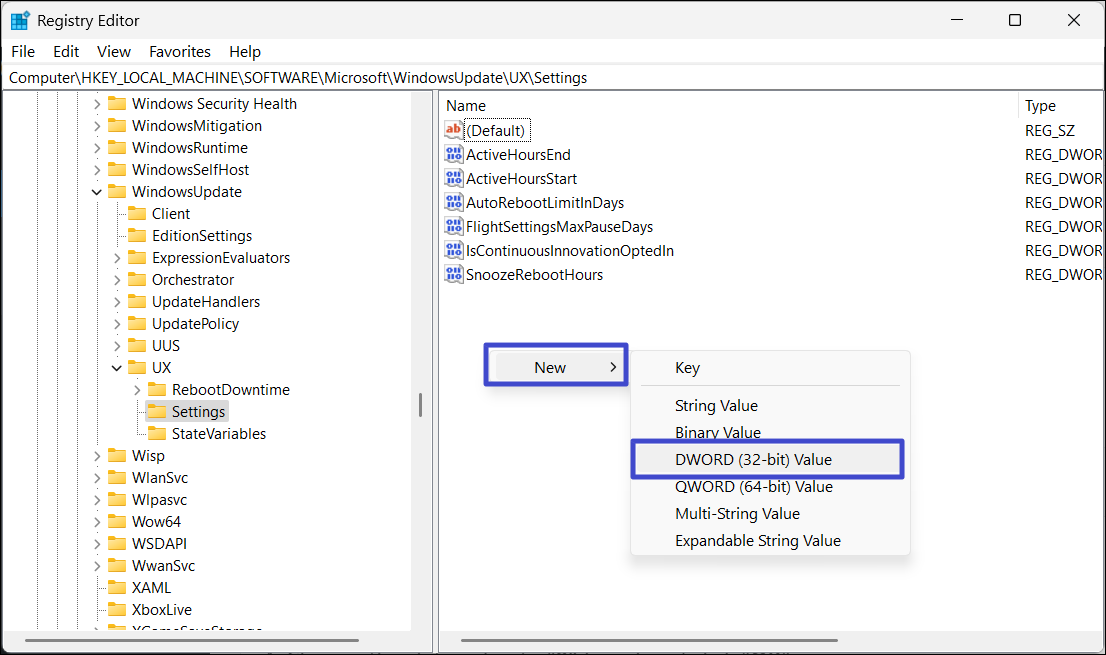Expand the RebootDowntime key
Screen dimensions: 1106x655
pos(137,390)
